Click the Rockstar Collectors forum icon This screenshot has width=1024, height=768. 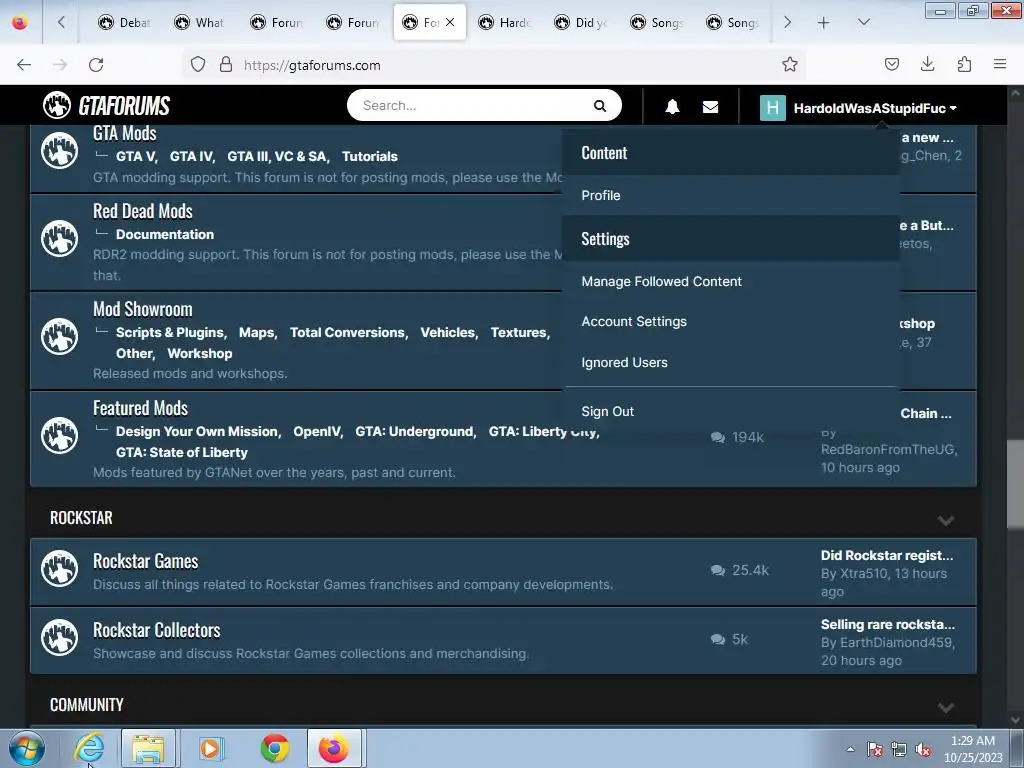click(59, 637)
